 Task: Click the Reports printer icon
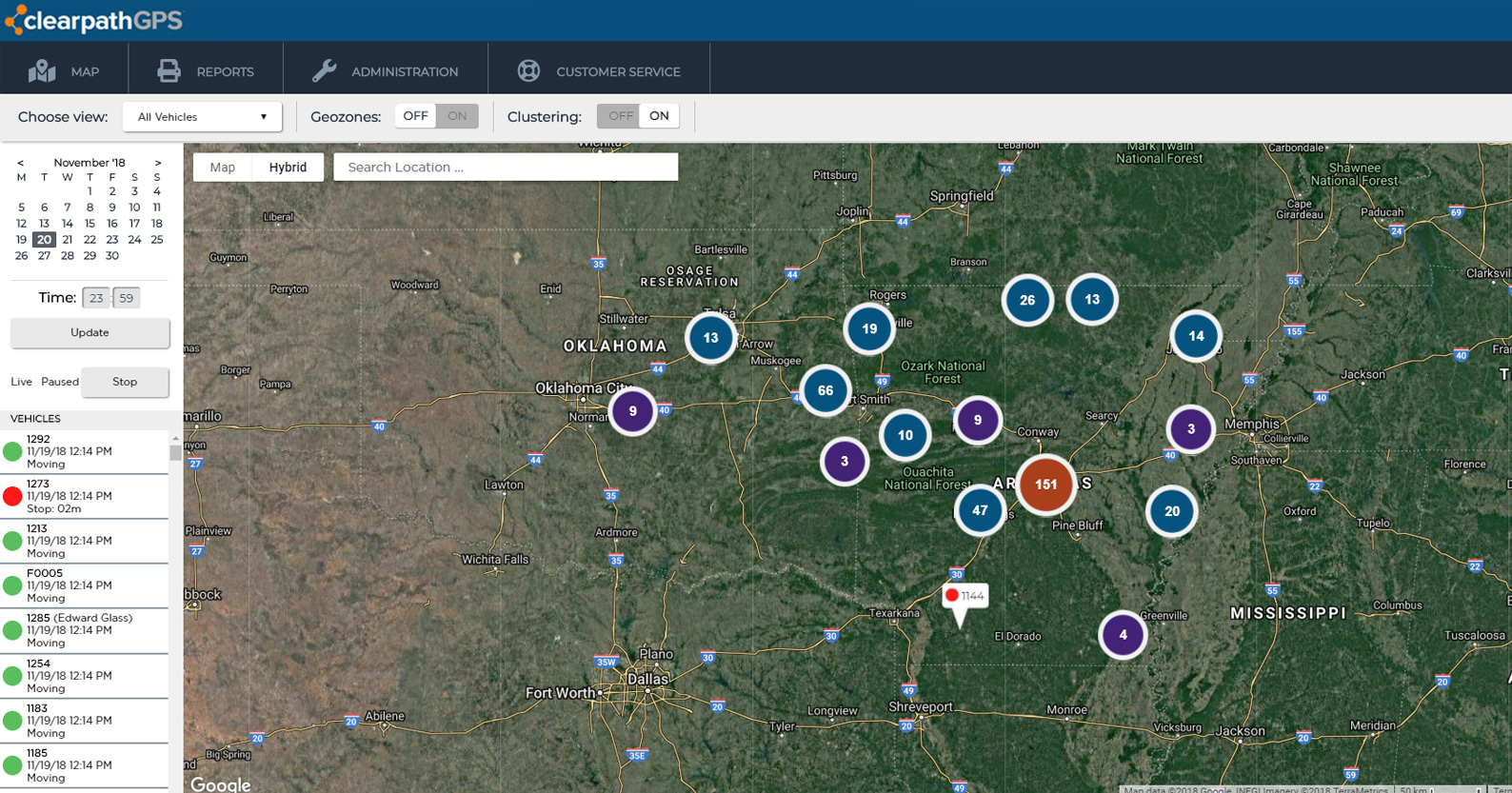coord(169,71)
